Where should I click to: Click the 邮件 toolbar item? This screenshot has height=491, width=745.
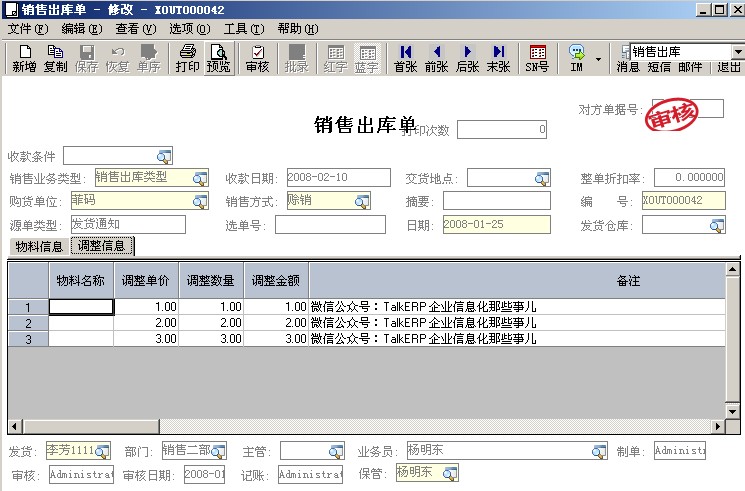[x=690, y=67]
